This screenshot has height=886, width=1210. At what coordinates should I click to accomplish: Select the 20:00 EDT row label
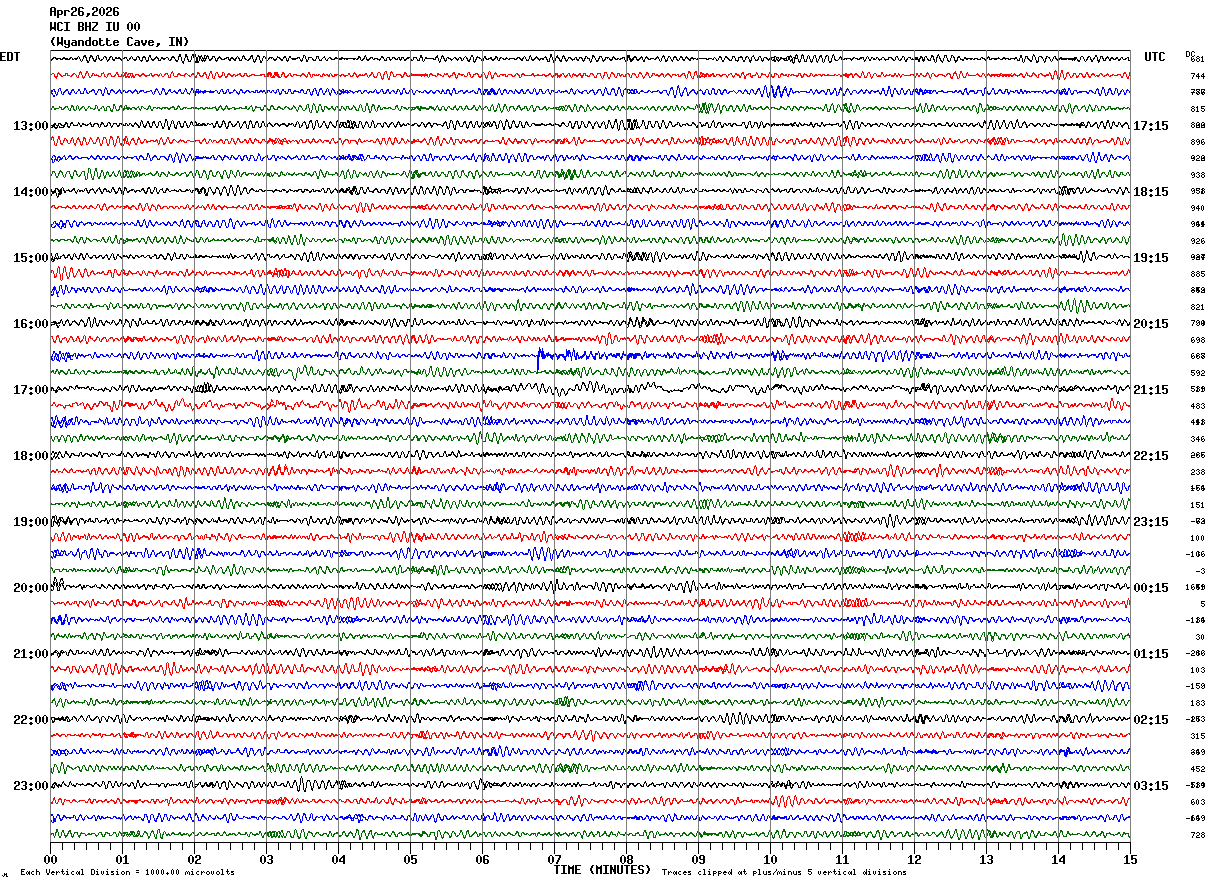(x=30, y=588)
